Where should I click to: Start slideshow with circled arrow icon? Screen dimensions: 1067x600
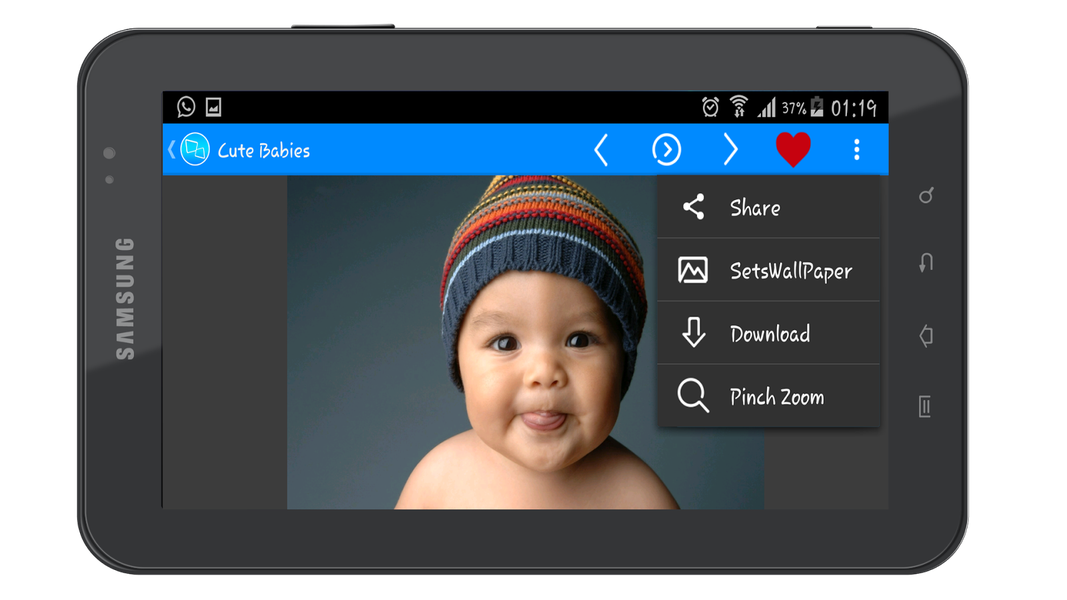click(x=666, y=150)
